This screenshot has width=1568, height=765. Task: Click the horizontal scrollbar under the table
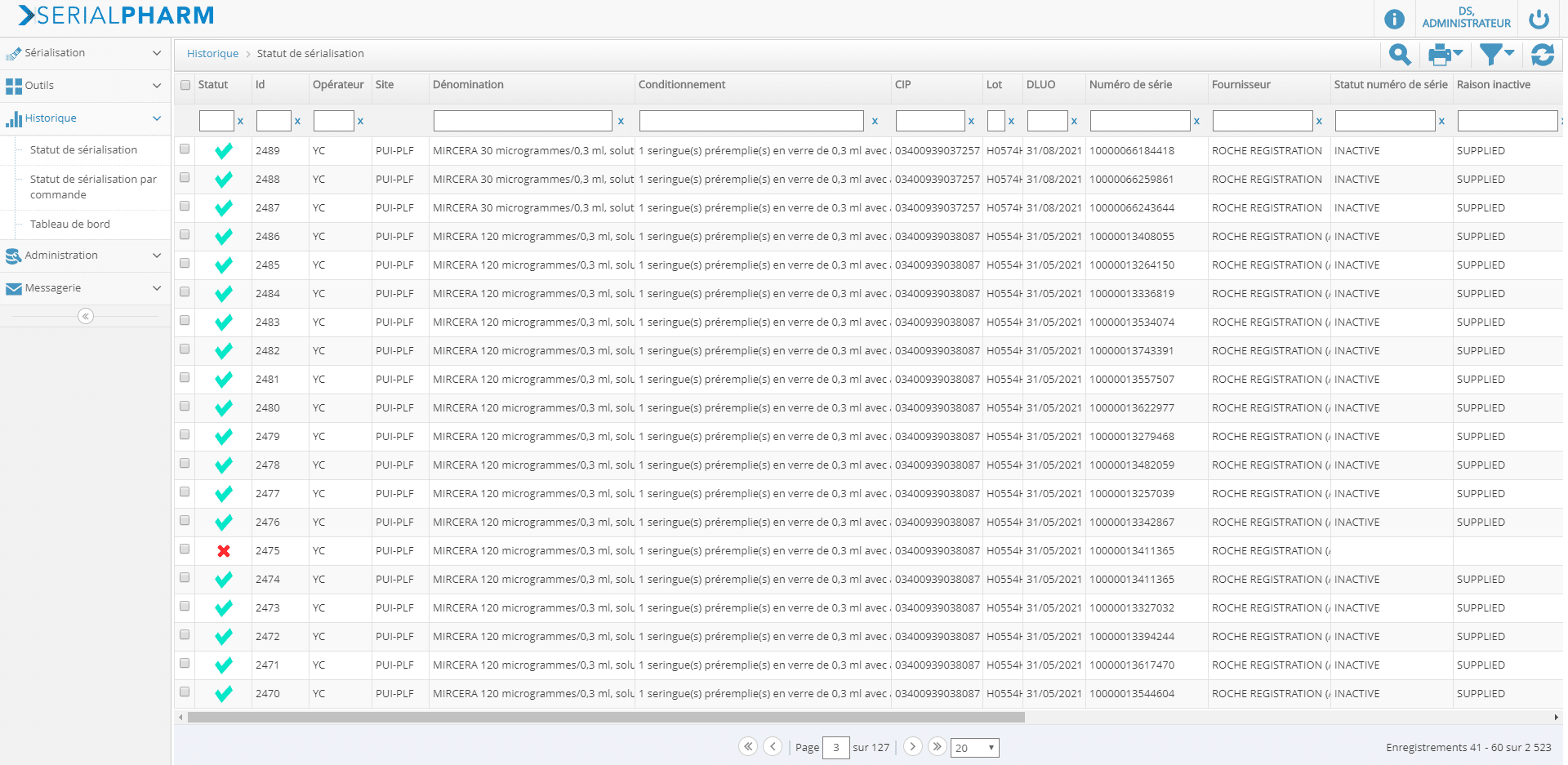tap(606, 718)
